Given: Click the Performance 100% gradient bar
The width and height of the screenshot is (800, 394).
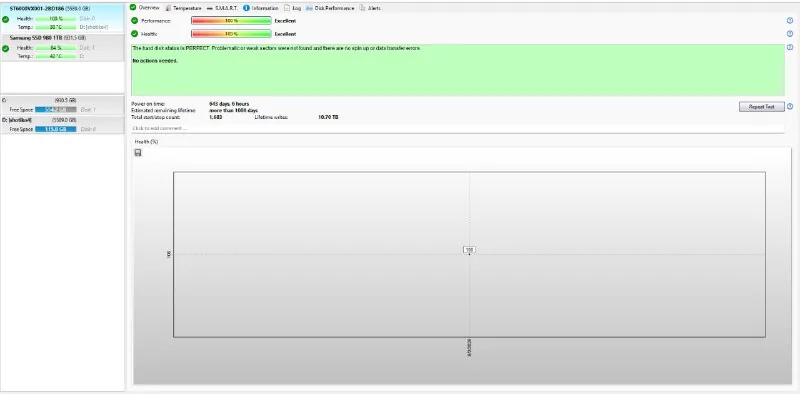Looking at the screenshot, I should click(231, 21).
